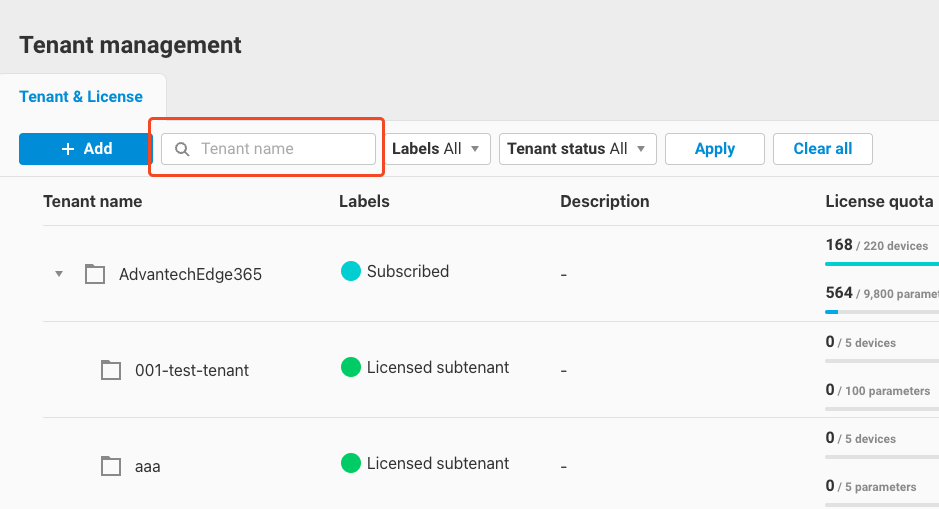This screenshot has width=939, height=509.
Task: Click the Tenant name column header
Action: [x=93, y=201]
